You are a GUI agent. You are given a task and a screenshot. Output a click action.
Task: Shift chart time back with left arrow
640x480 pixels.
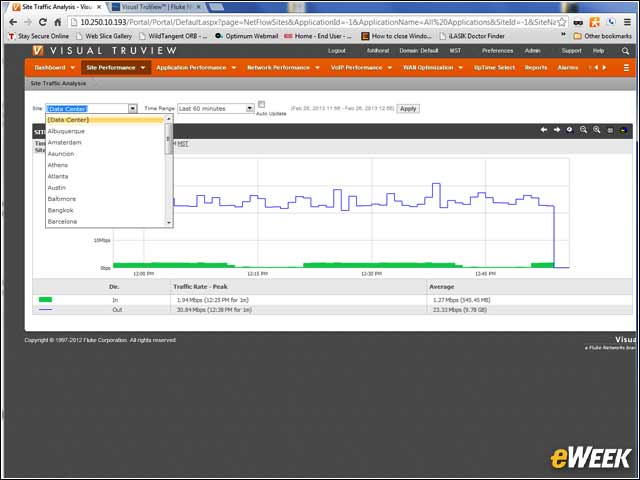pos(544,130)
